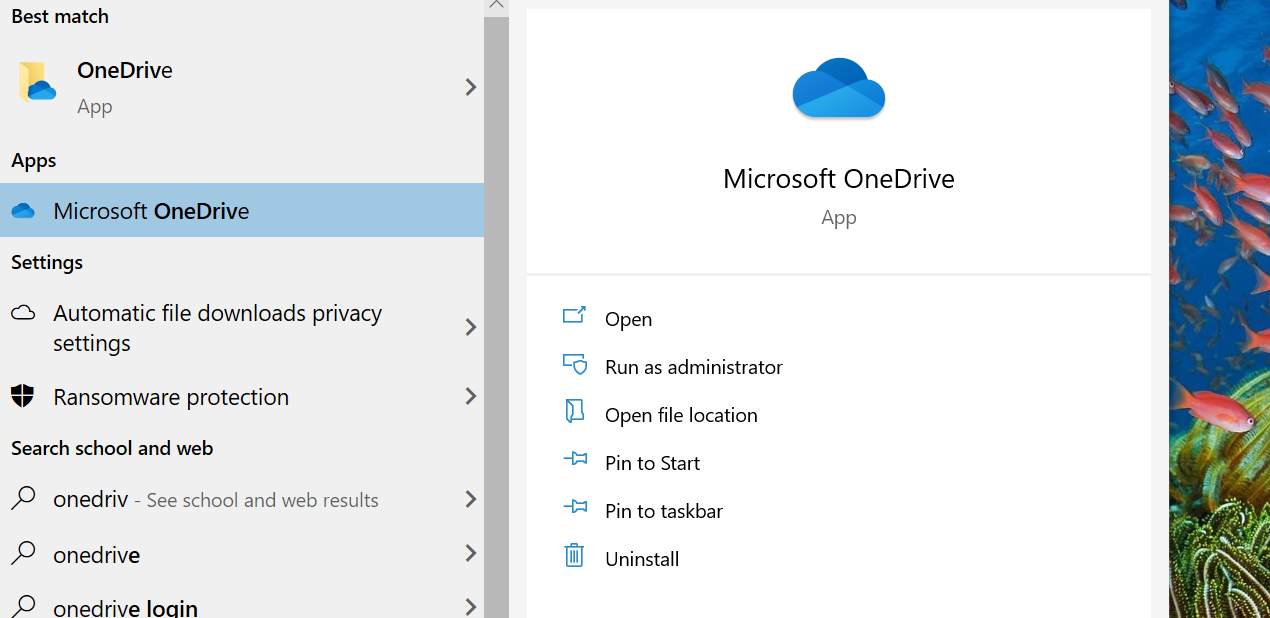Open Ransomware protection settings
The width and height of the screenshot is (1270, 618).
click(x=242, y=396)
